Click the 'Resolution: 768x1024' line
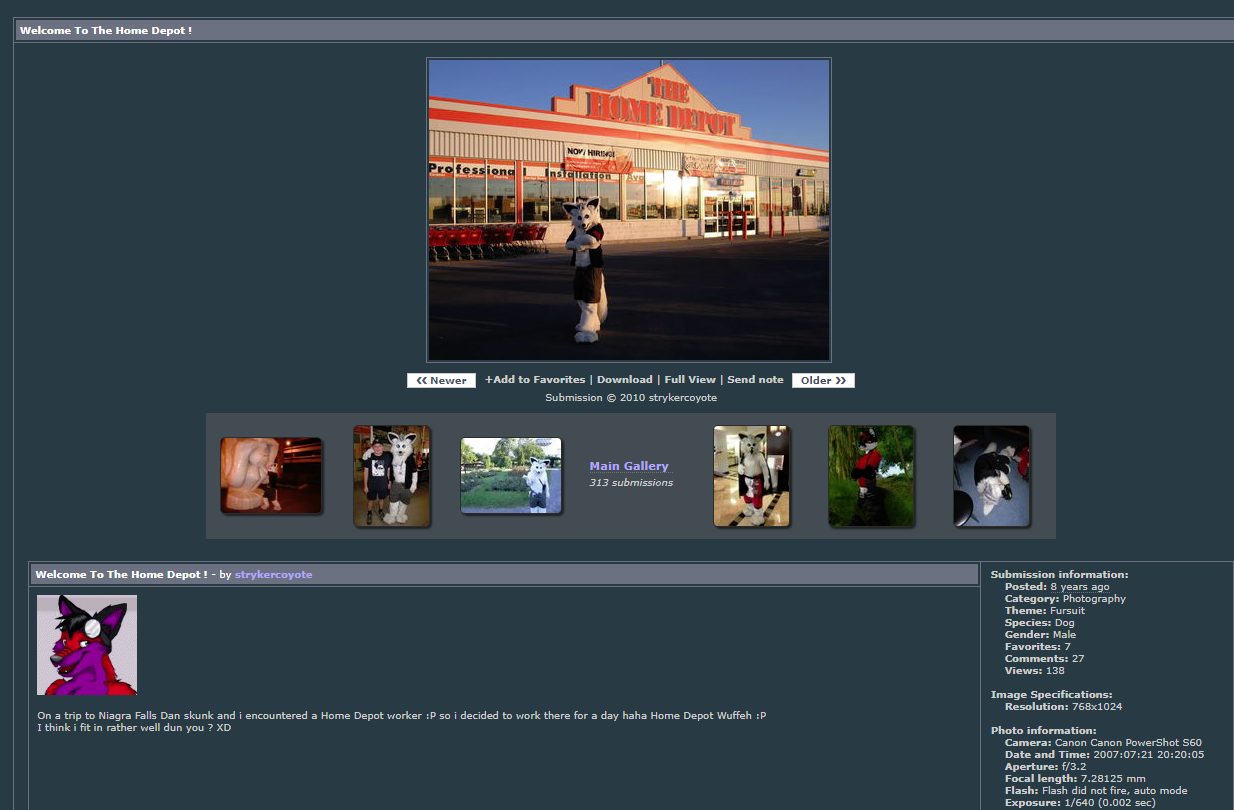The height and width of the screenshot is (810, 1234). (1063, 707)
